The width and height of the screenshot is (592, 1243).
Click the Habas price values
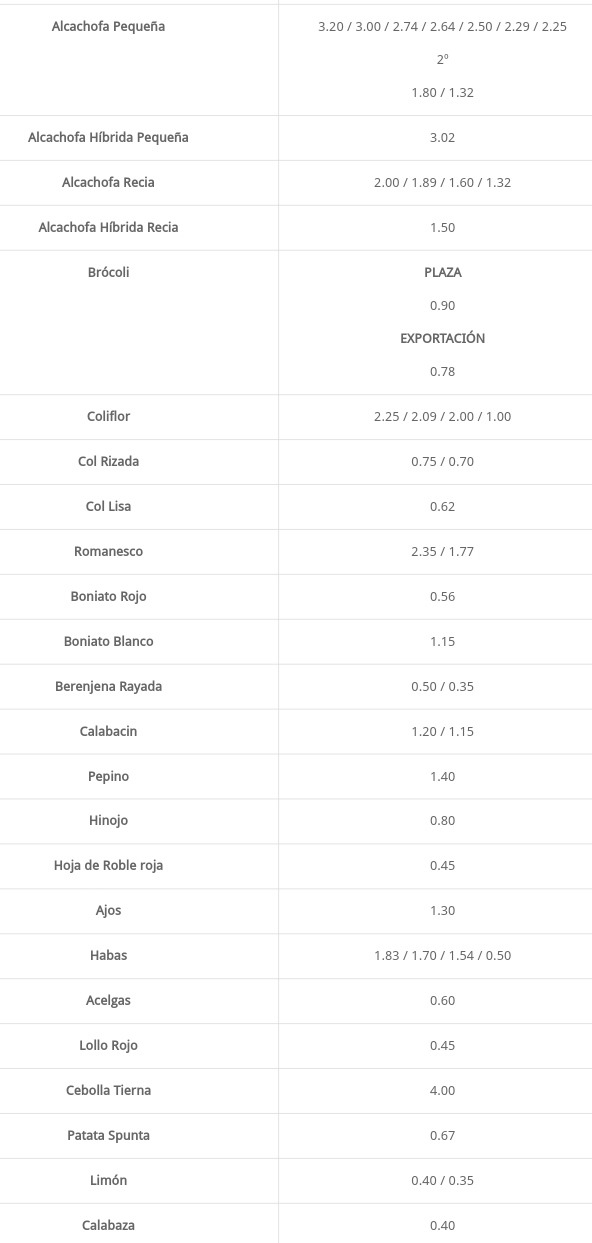click(442, 956)
